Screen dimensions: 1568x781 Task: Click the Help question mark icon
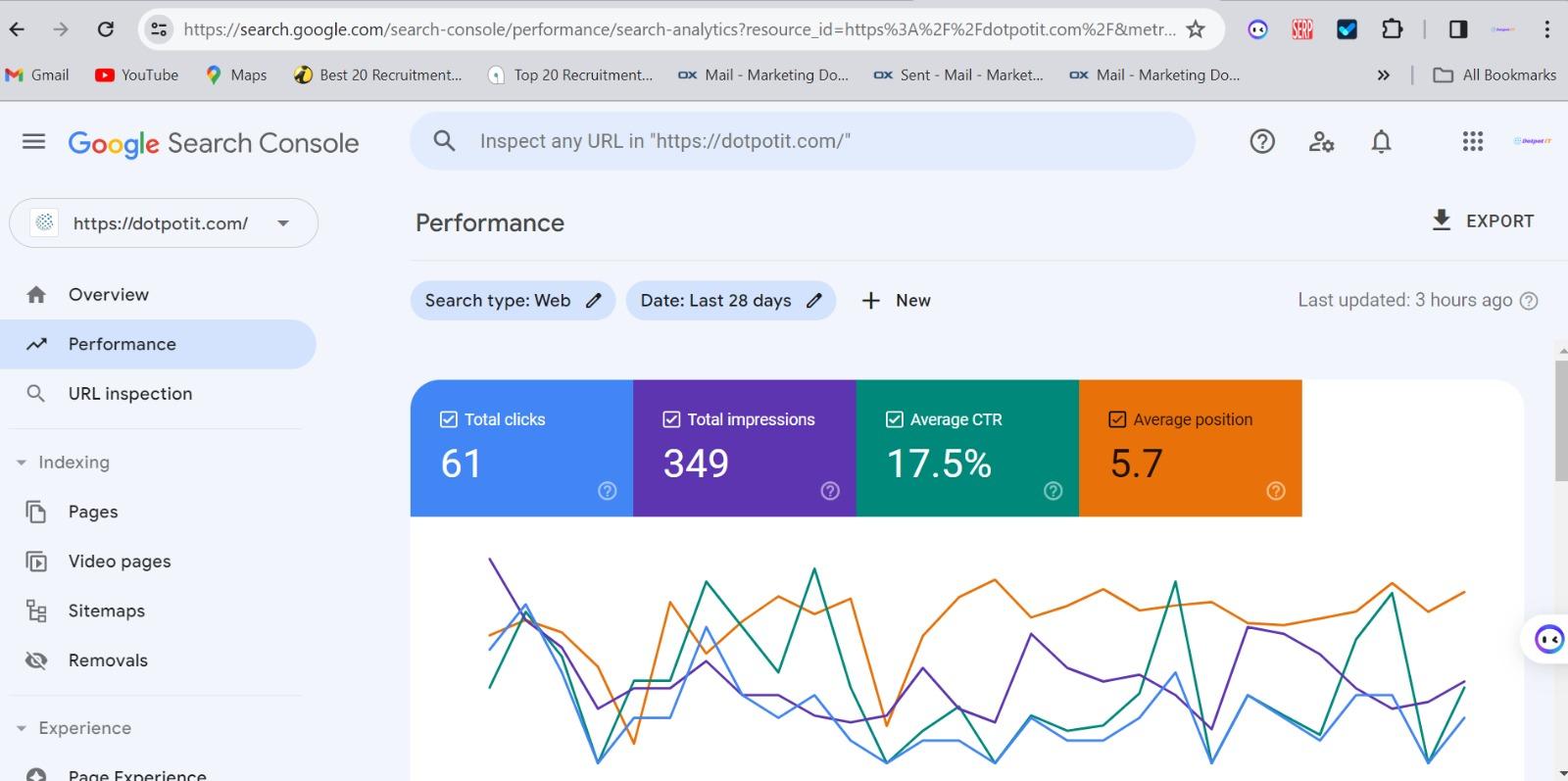pos(1262,142)
